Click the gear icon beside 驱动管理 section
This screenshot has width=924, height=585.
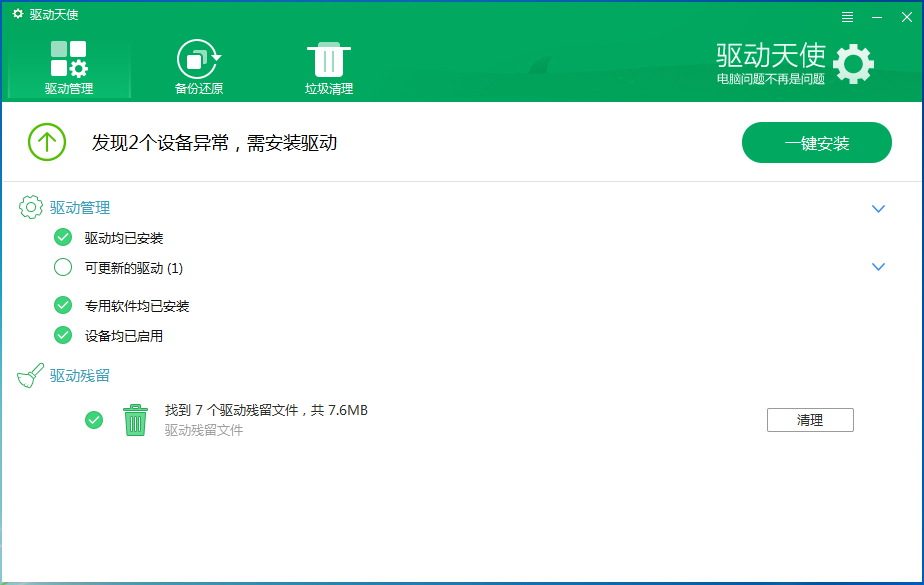(31, 207)
